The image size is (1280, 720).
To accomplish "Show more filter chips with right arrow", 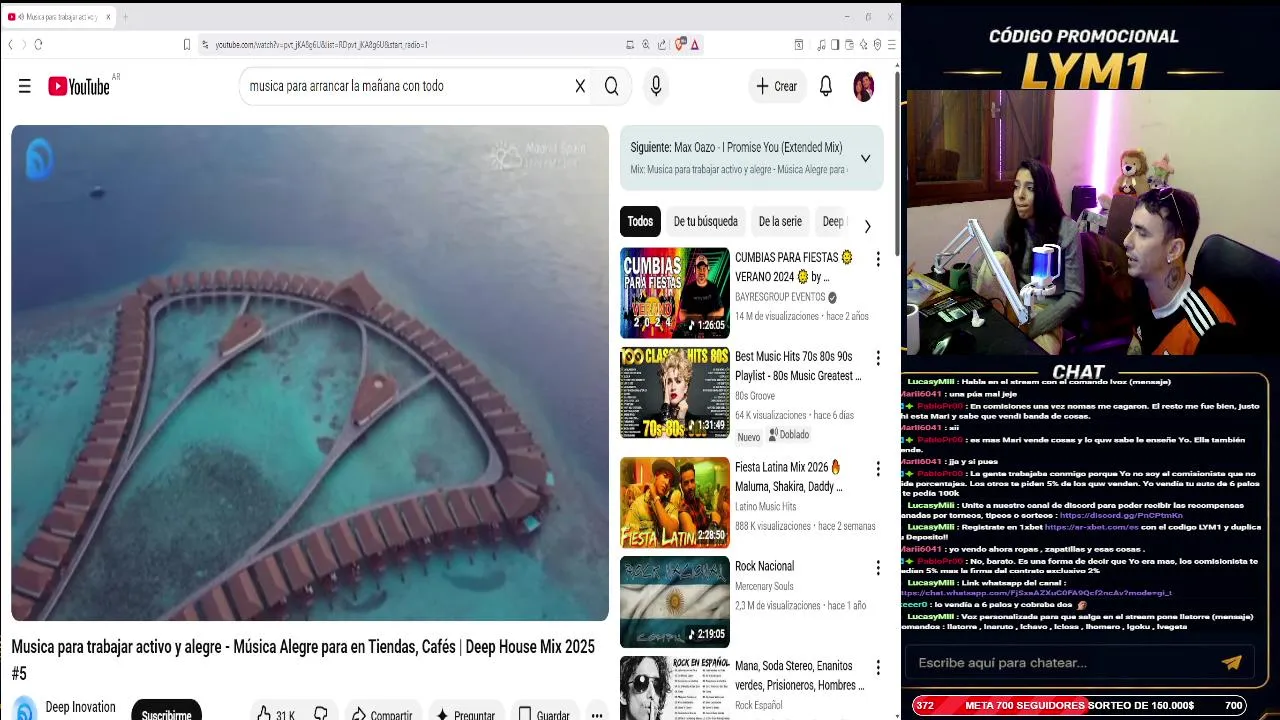I will (867, 226).
